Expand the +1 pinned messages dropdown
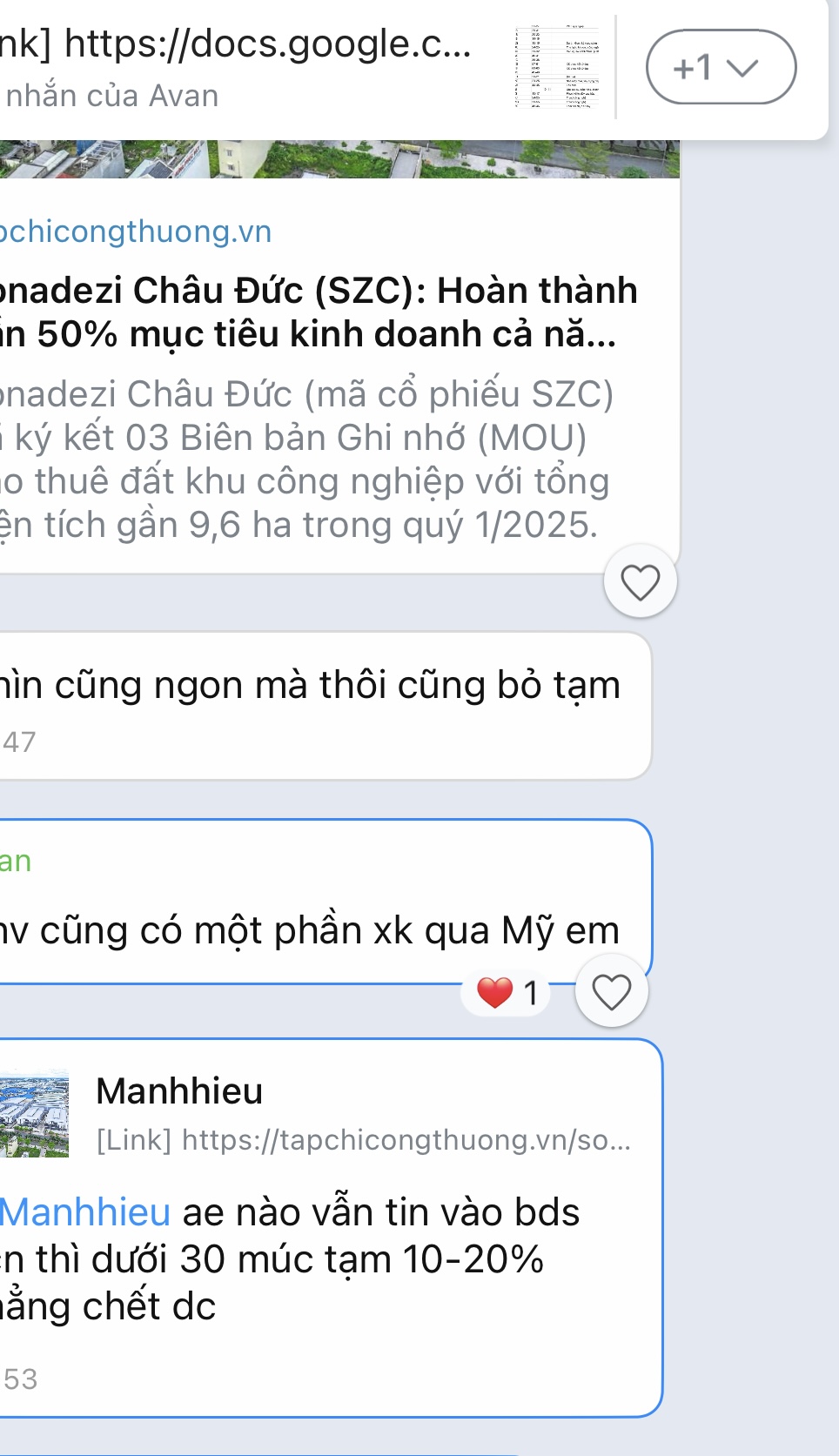 (x=721, y=67)
